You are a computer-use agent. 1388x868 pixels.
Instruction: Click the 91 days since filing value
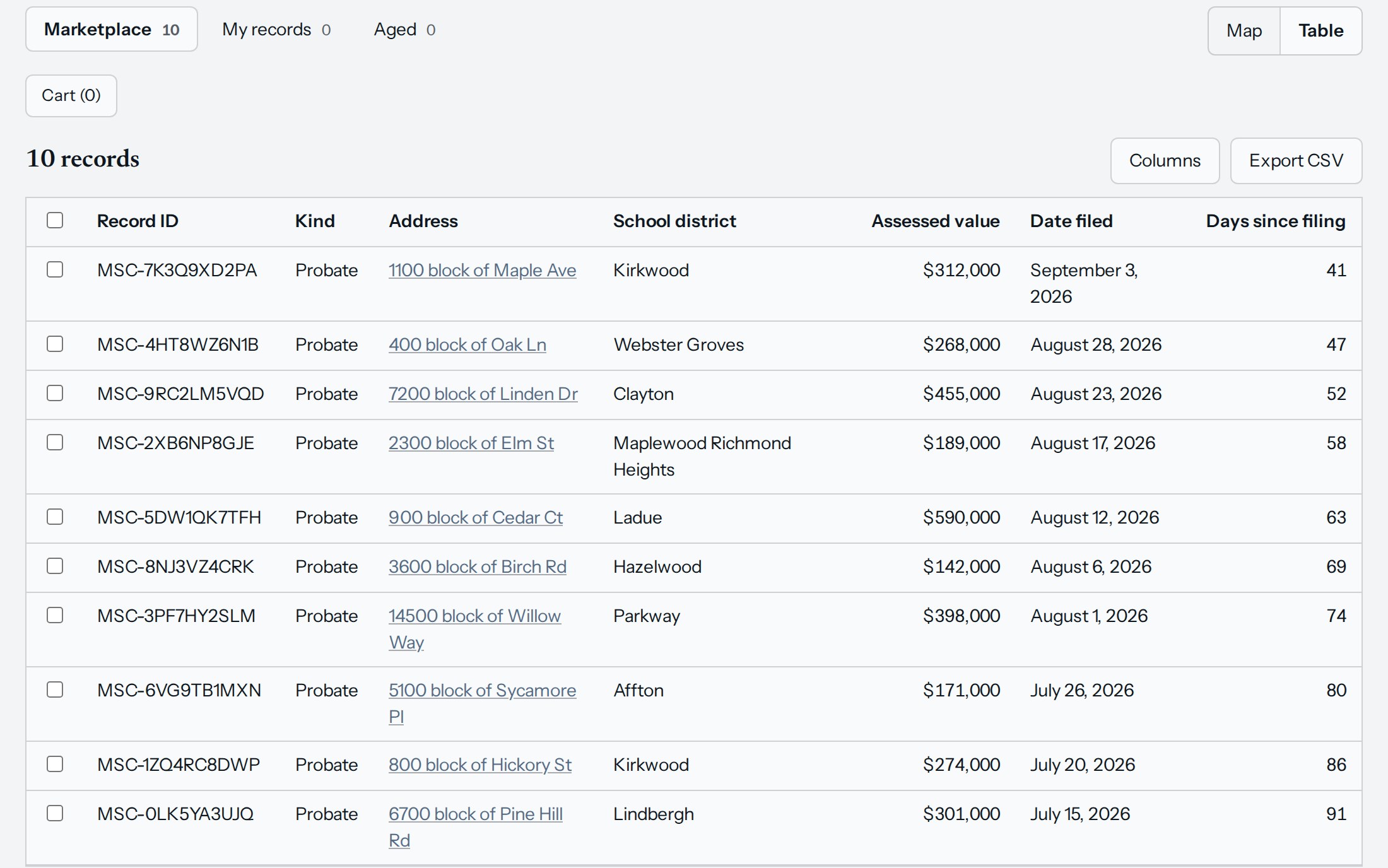tap(1336, 814)
